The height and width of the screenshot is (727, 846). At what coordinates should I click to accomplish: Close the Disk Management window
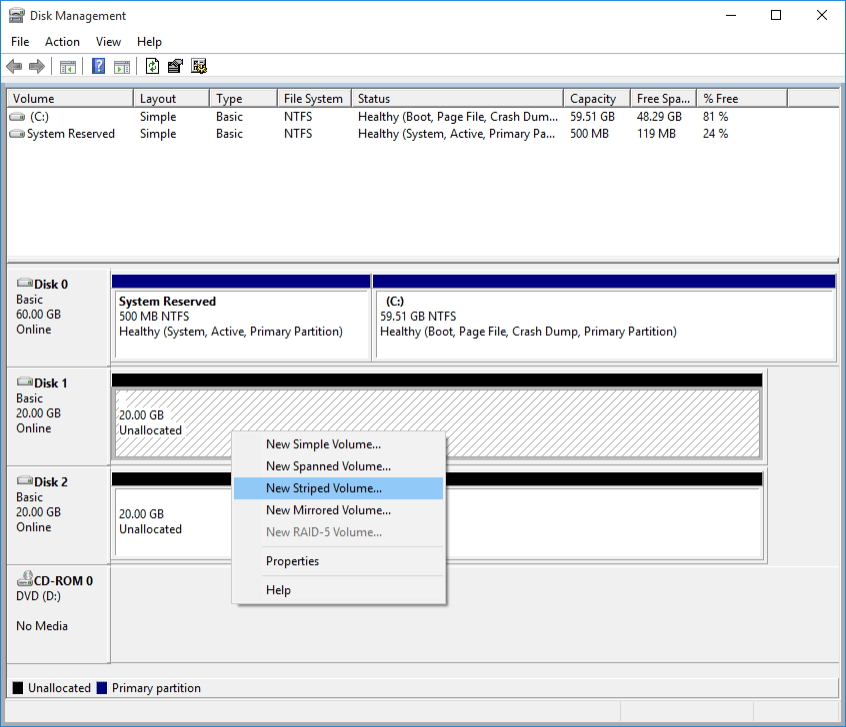tap(822, 15)
